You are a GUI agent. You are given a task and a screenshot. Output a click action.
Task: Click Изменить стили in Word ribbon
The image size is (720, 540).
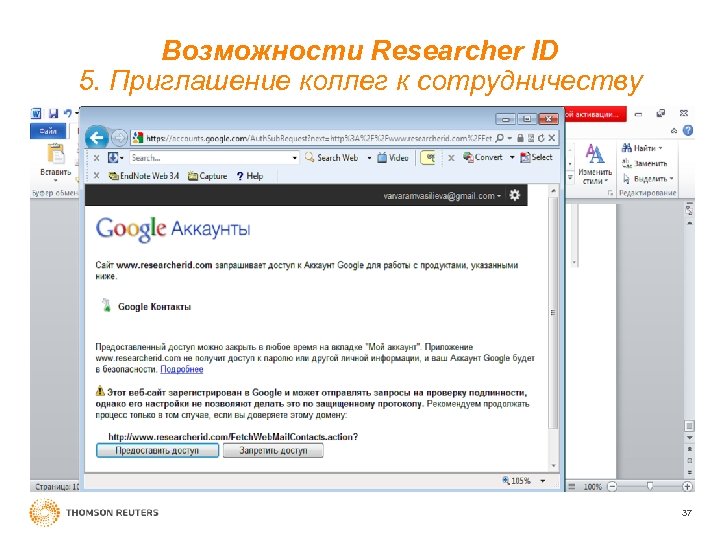click(595, 164)
